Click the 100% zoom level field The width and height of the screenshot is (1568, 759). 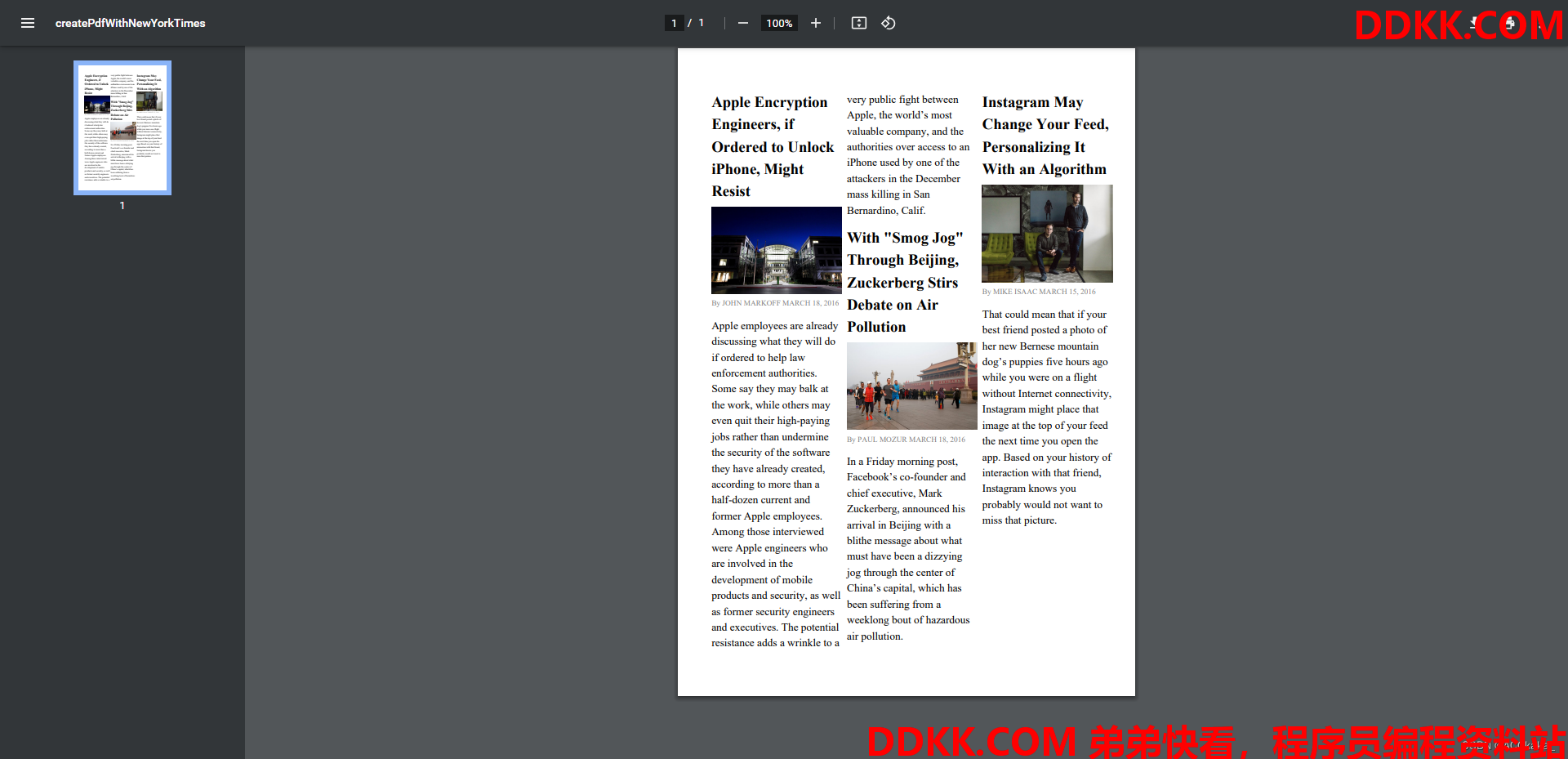[779, 23]
